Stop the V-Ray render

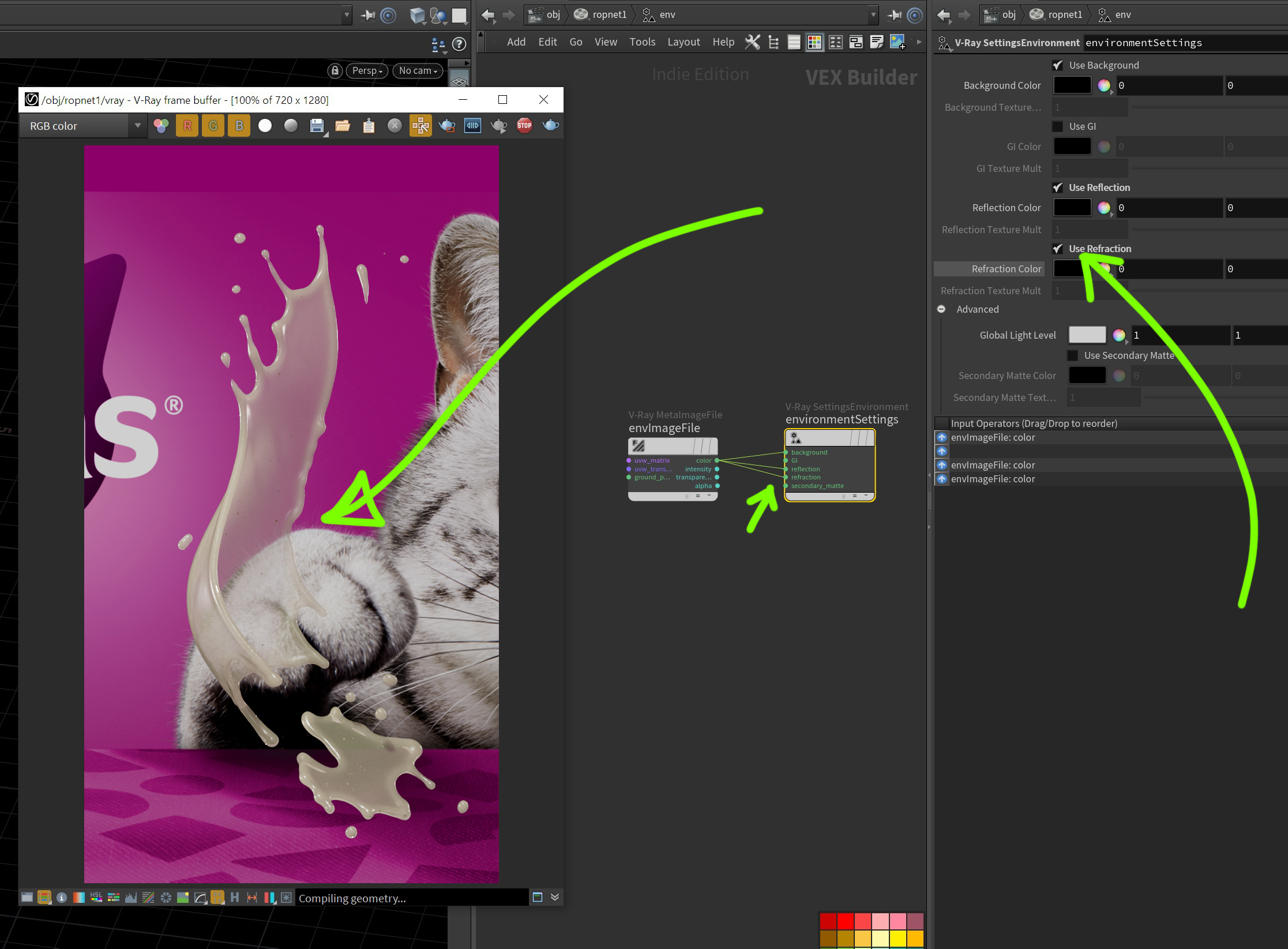[x=524, y=126]
